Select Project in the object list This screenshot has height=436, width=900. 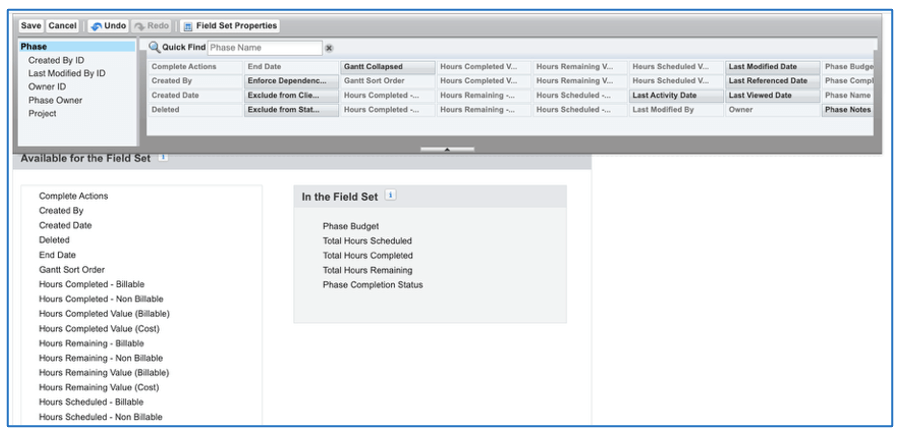[42, 114]
